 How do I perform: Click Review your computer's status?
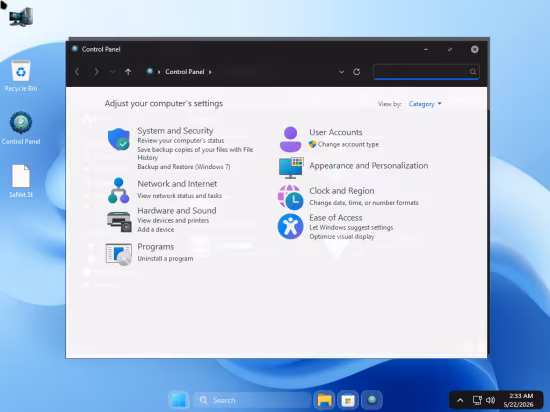pos(181,141)
